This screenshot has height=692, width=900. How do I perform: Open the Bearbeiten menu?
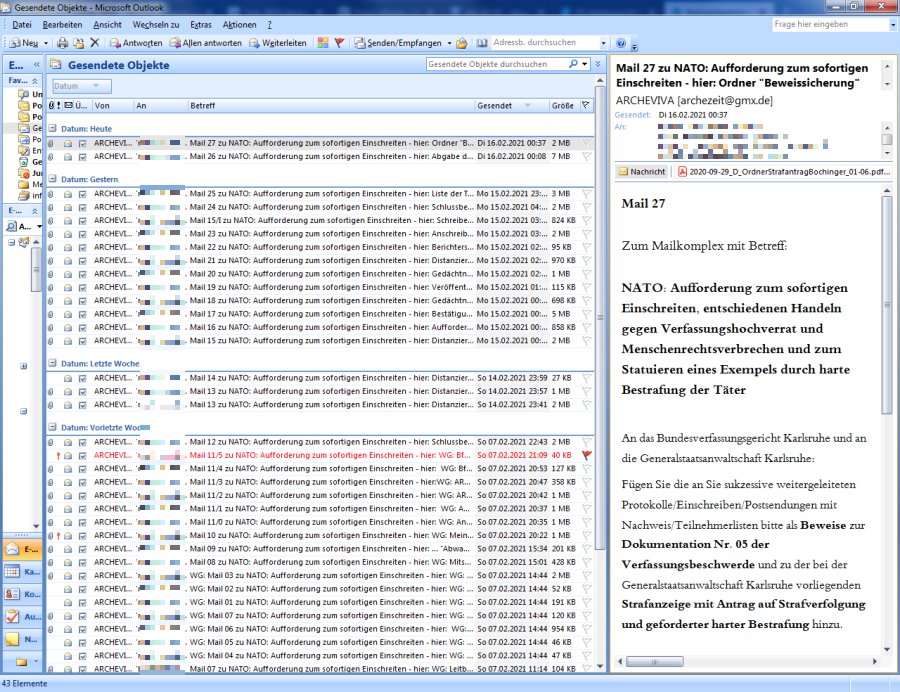62,25
